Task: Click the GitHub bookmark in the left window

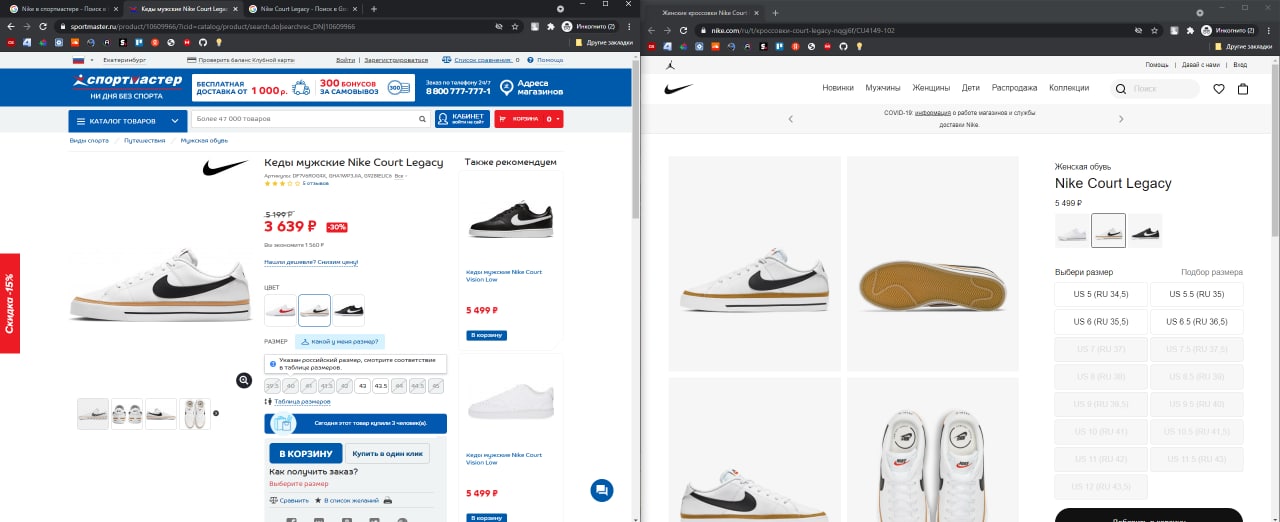Action: coord(202,43)
